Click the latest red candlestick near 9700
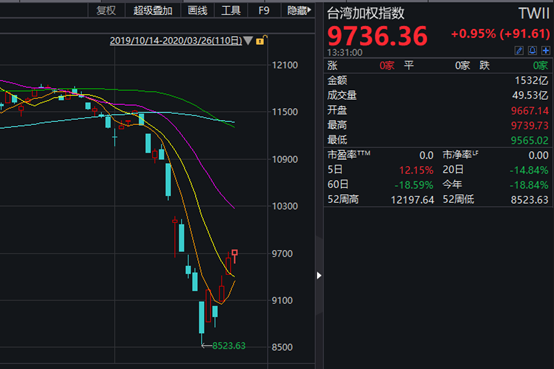This screenshot has width=554, height=369. 235,256
